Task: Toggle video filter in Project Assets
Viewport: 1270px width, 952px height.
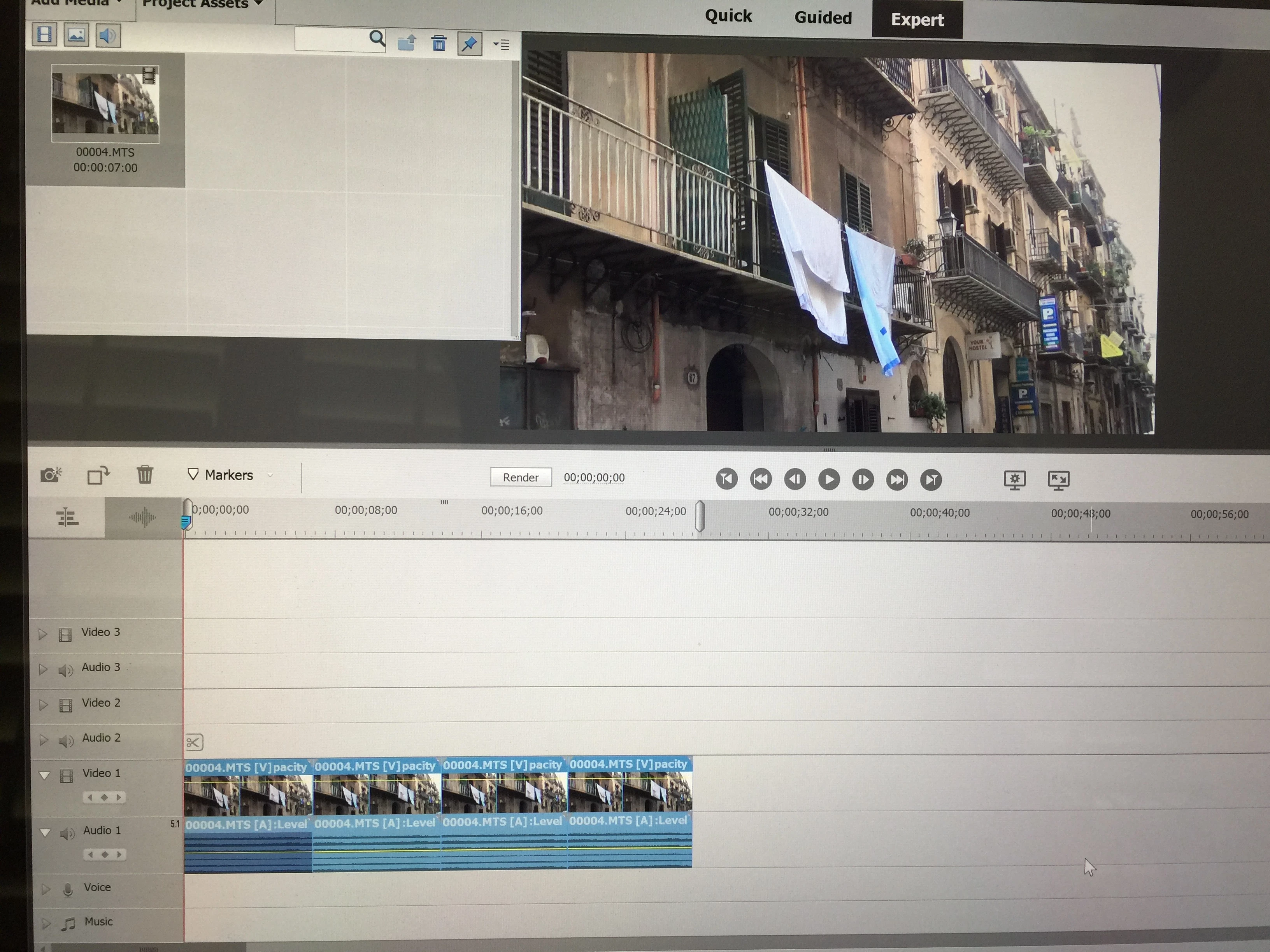Action: 45,35
